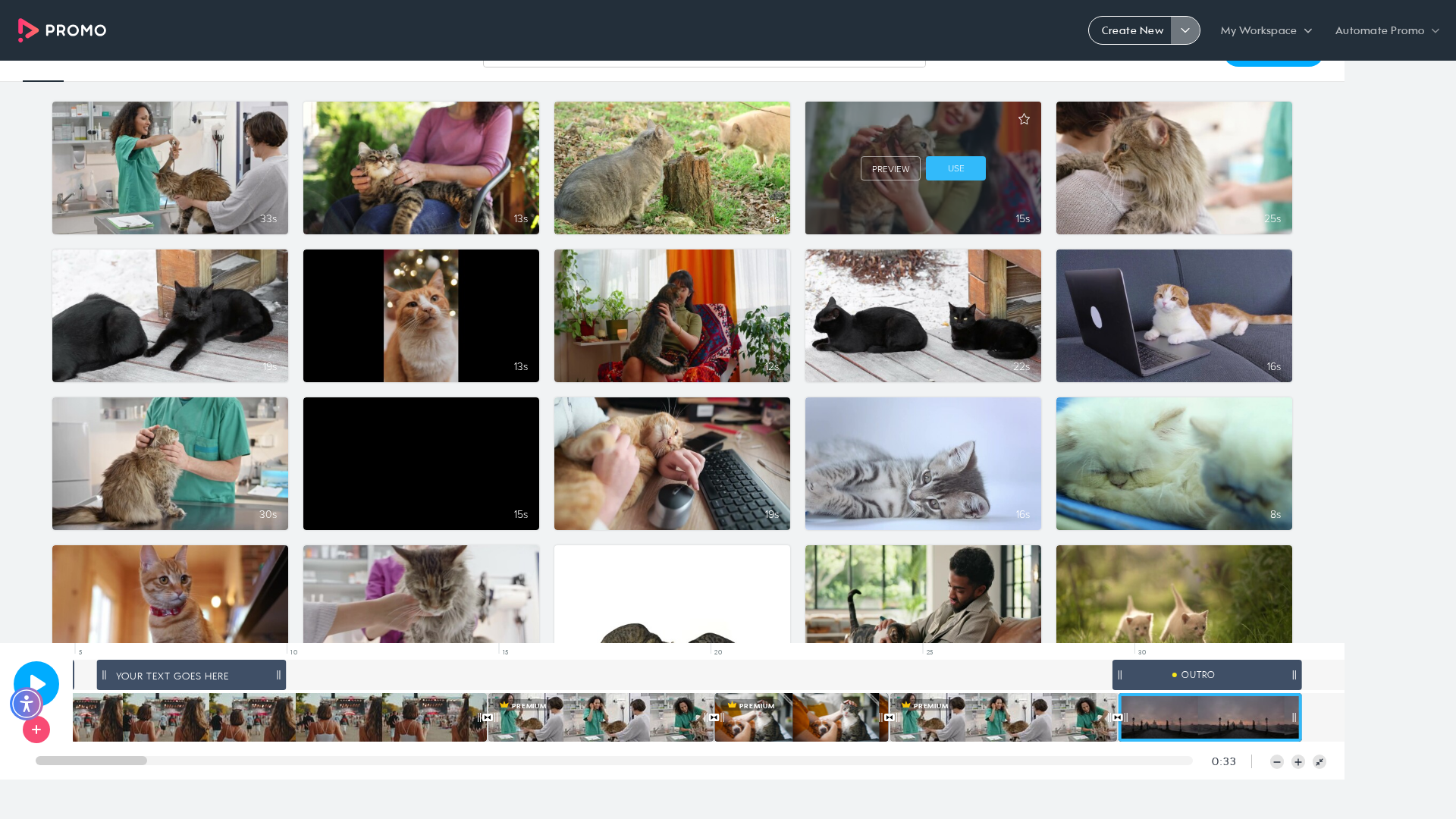Select the 22s two black cats thumbnail
1456x819 pixels.
[923, 315]
